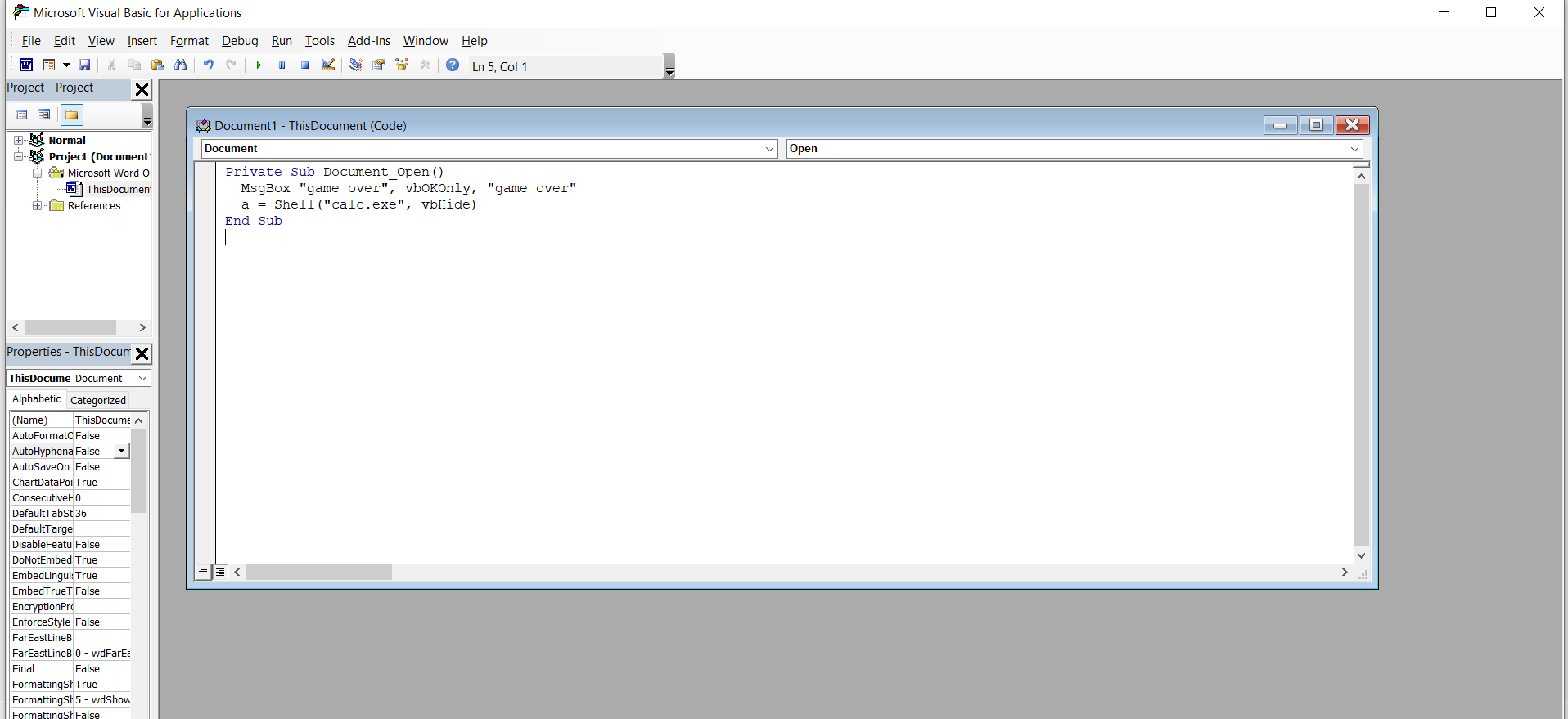Image resolution: width=1568 pixels, height=719 pixels.
Task: Save the project with the floppy icon
Action: pyautogui.click(x=84, y=65)
